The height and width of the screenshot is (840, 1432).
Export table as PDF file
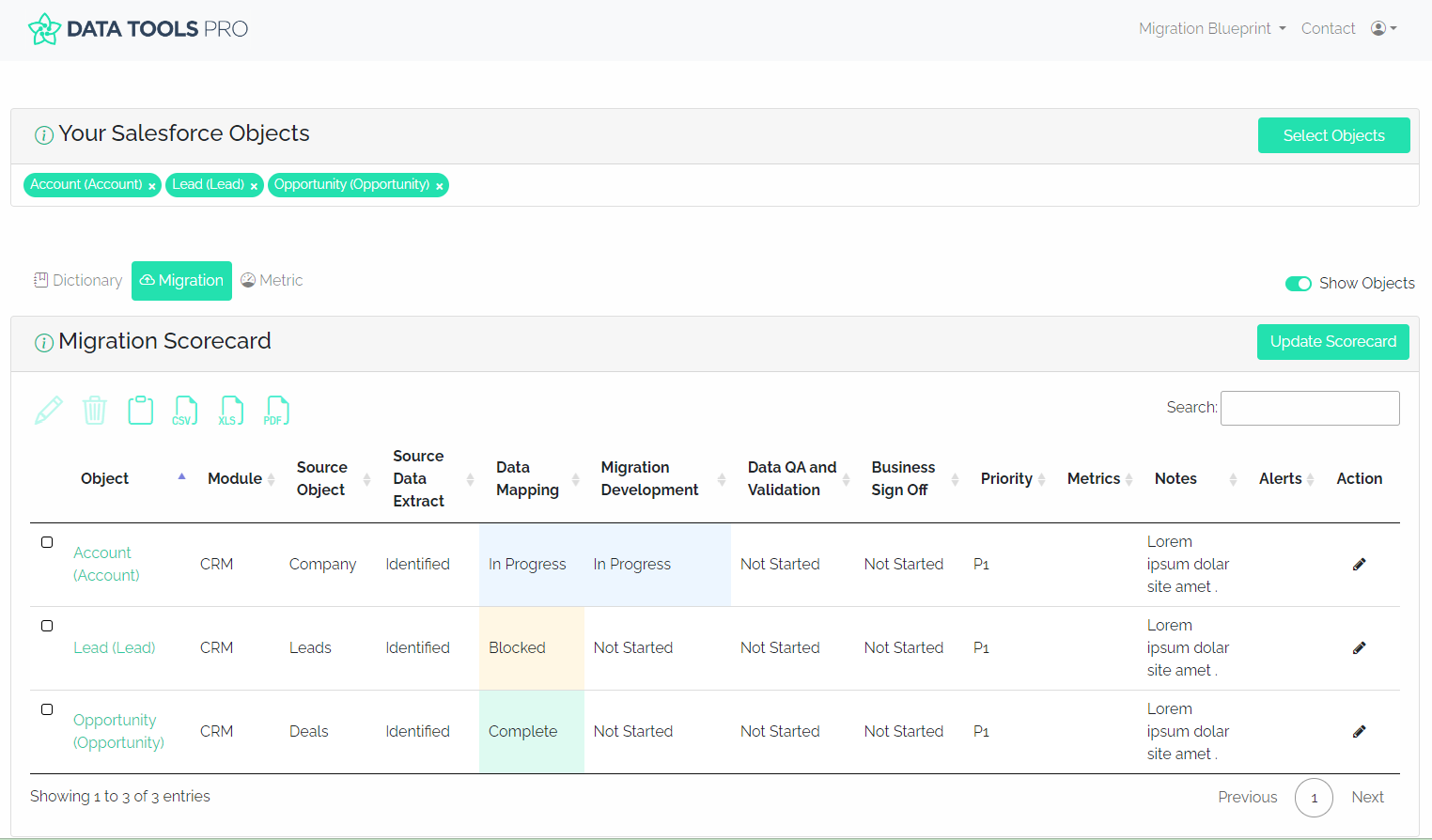coord(276,411)
